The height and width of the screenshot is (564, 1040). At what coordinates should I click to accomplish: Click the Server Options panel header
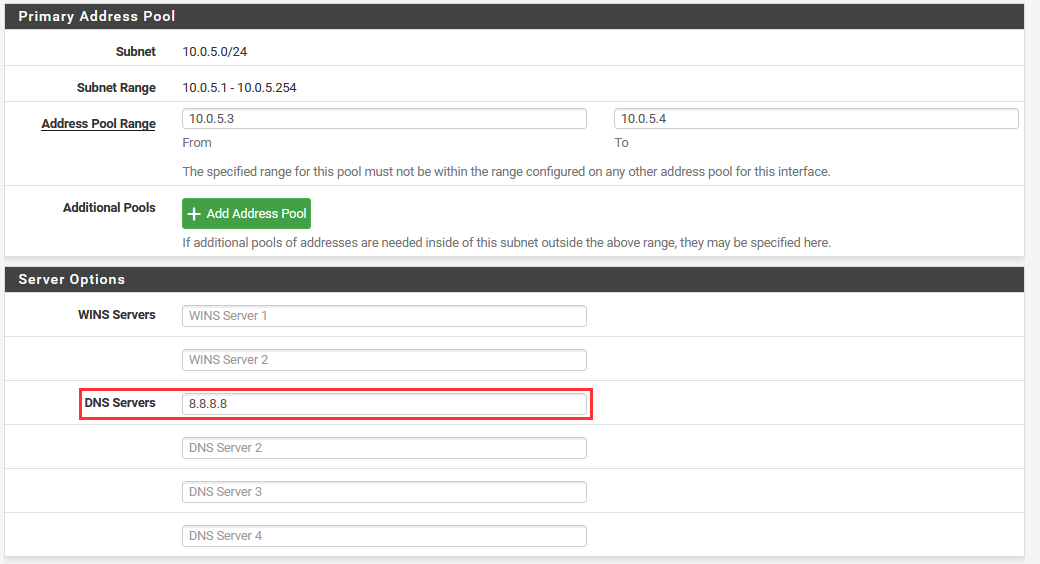coord(514,279)
